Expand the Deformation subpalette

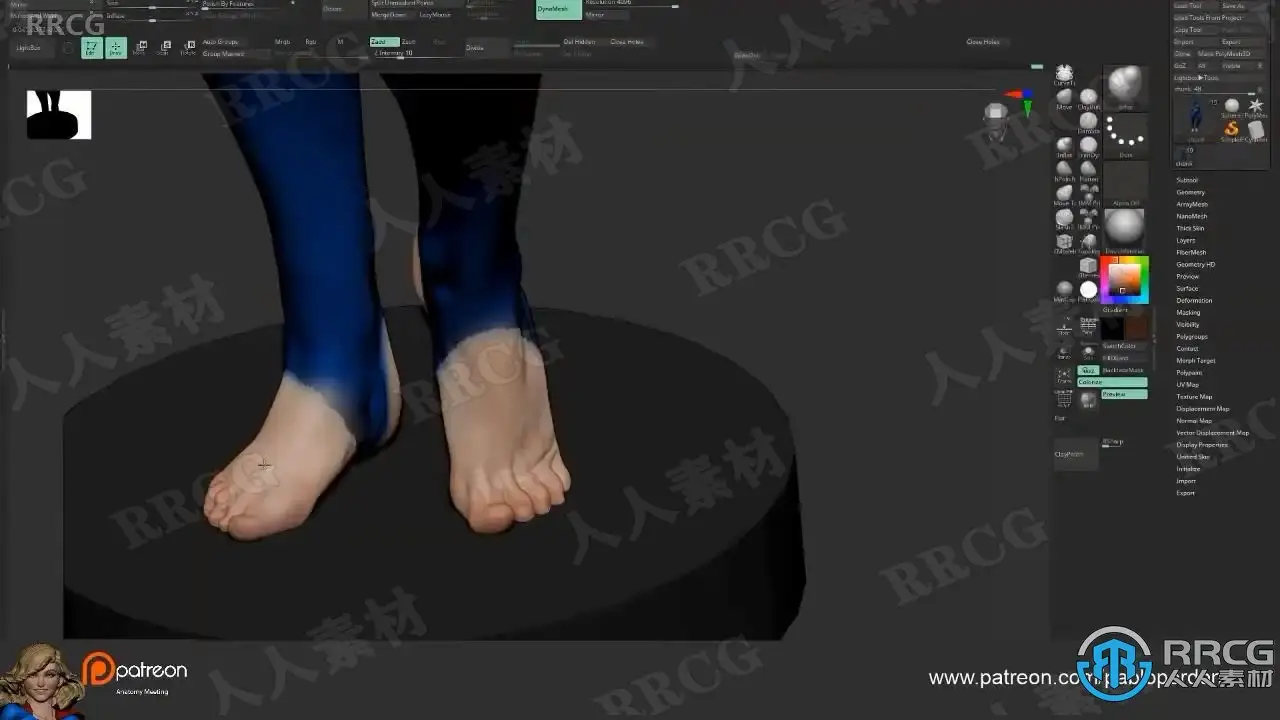[x=1194, y=300]
